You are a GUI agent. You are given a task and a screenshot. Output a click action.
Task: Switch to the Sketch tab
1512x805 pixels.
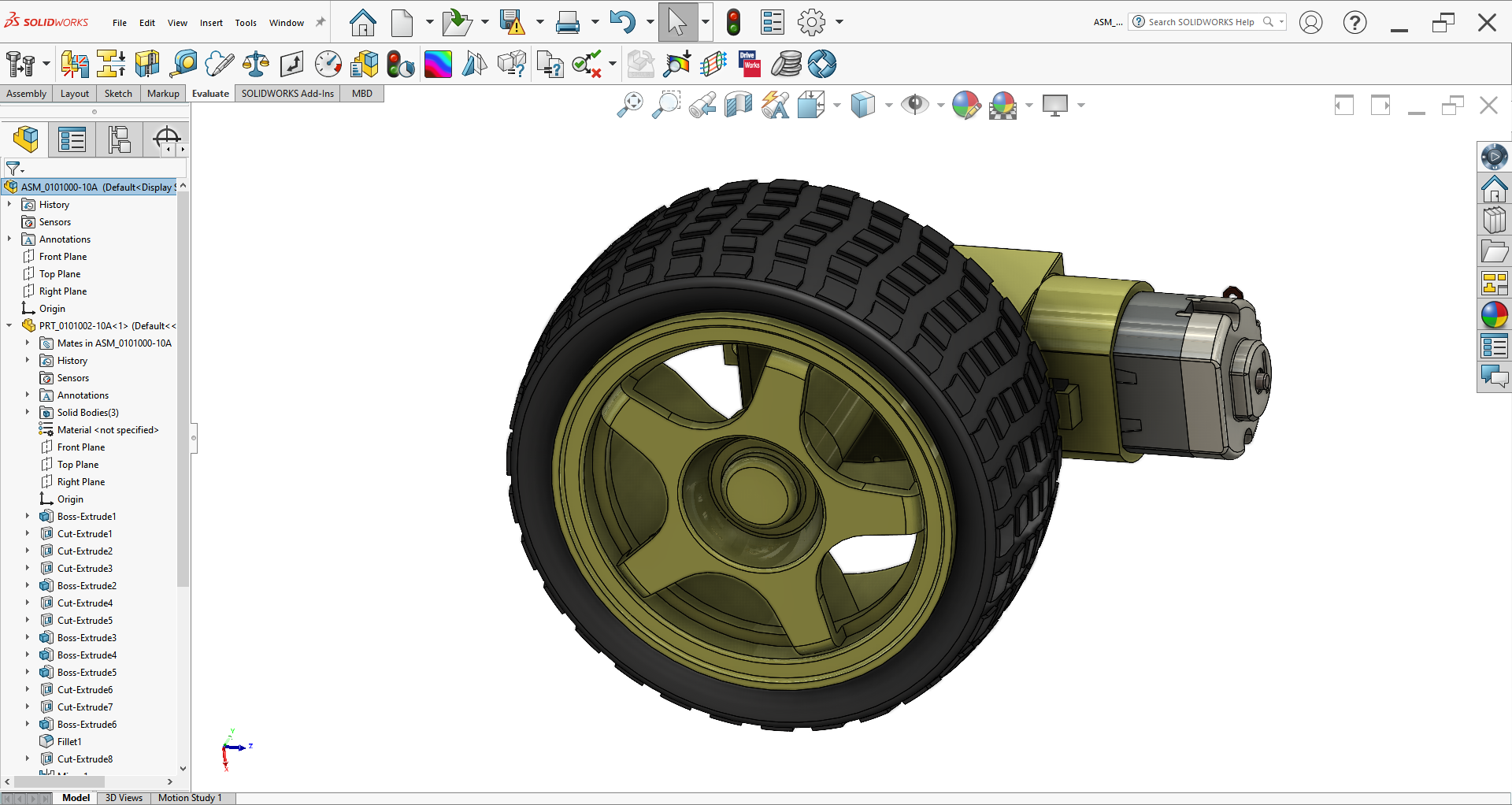point(118,94)
